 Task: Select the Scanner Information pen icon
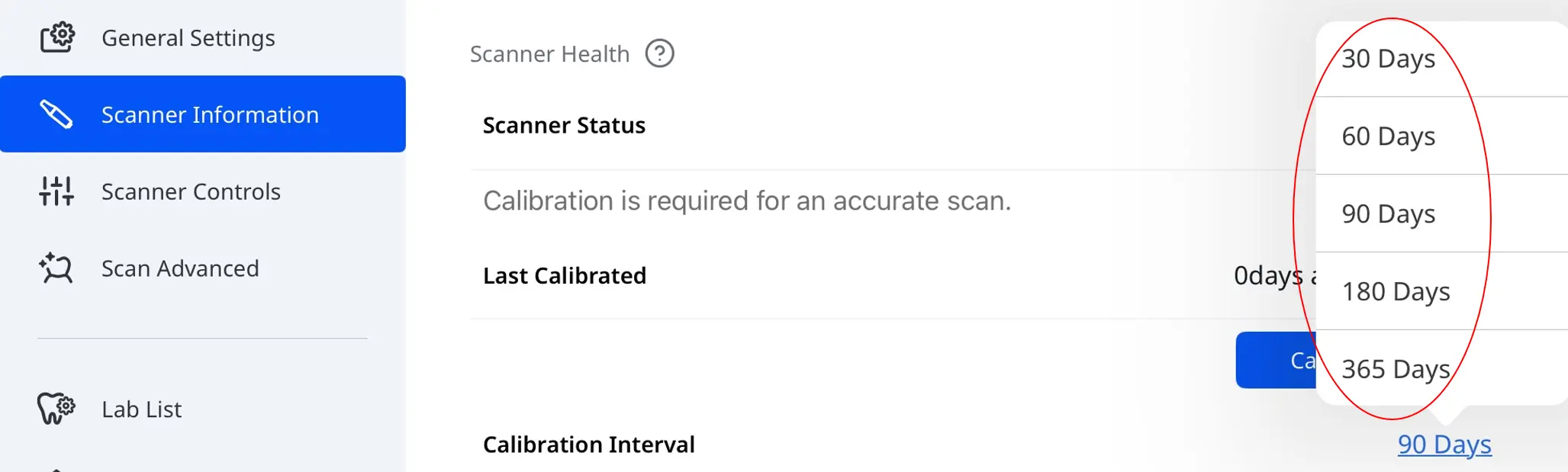[56, 114]
